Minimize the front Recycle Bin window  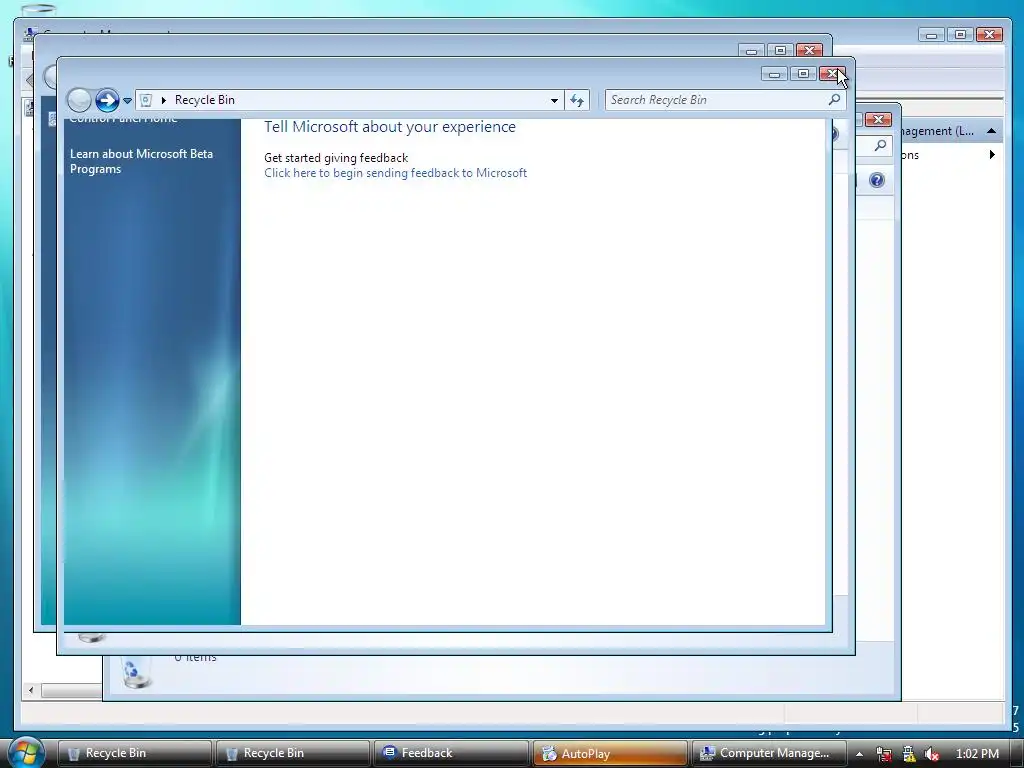(x=775, y=74)
